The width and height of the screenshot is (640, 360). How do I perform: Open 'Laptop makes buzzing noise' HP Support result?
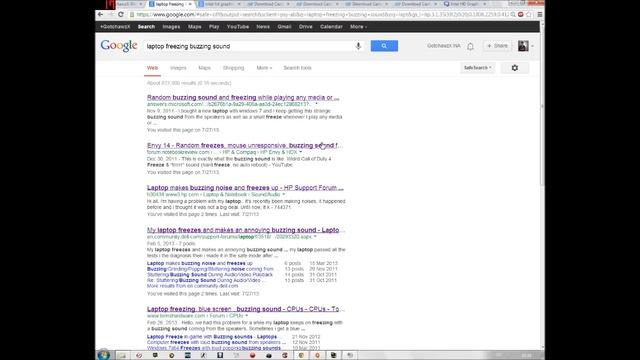245,188
